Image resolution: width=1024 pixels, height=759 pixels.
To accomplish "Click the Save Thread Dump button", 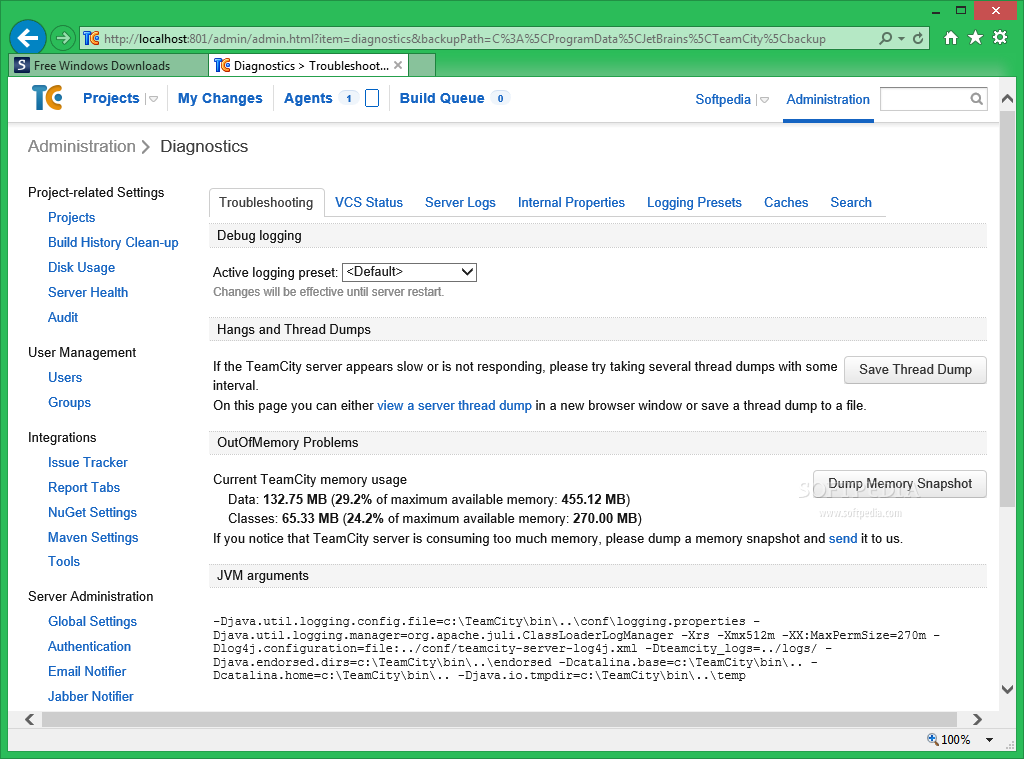I will coord(915,370).
